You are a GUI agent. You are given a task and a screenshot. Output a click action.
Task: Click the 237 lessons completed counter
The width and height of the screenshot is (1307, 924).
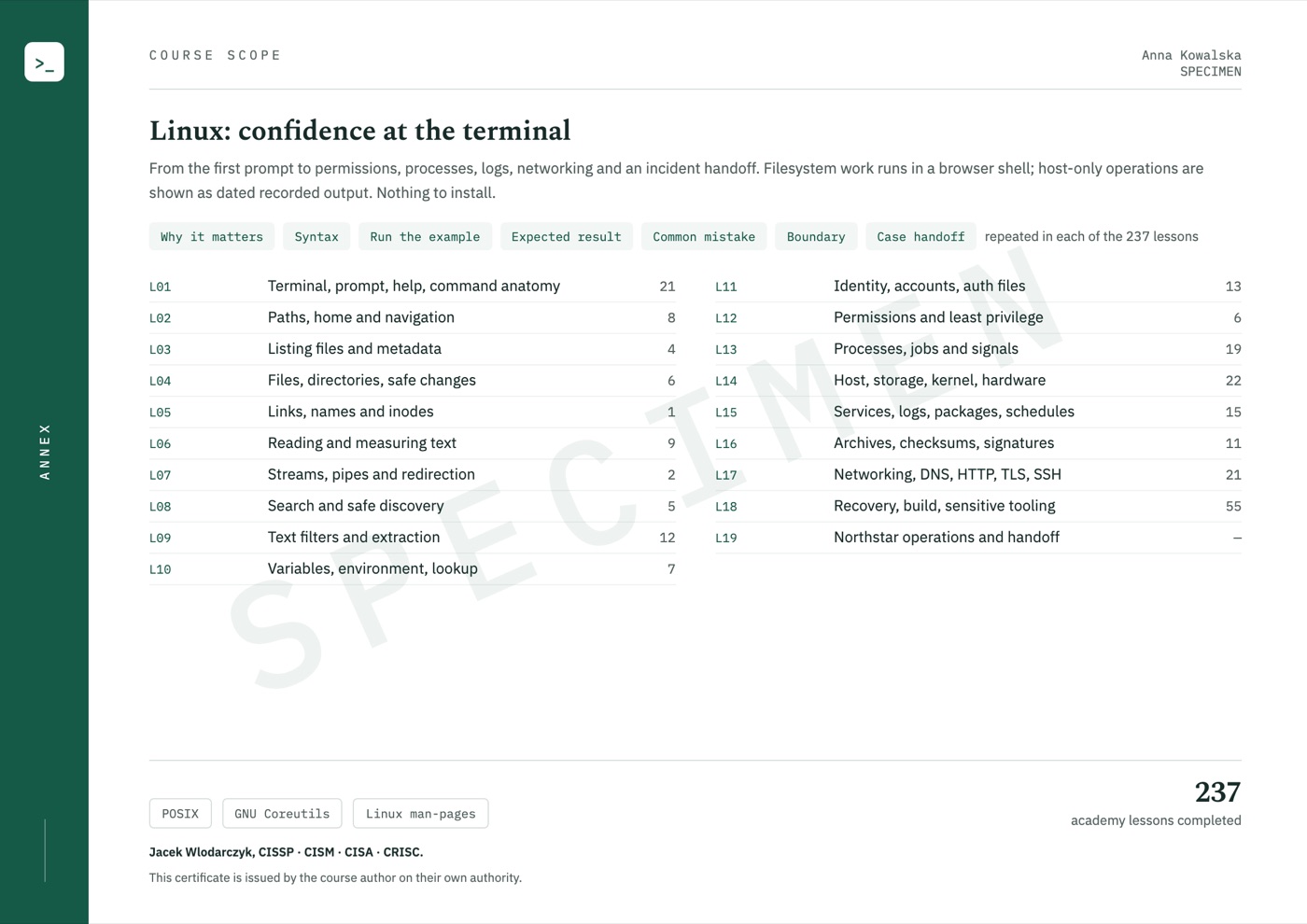point(1156,803)
